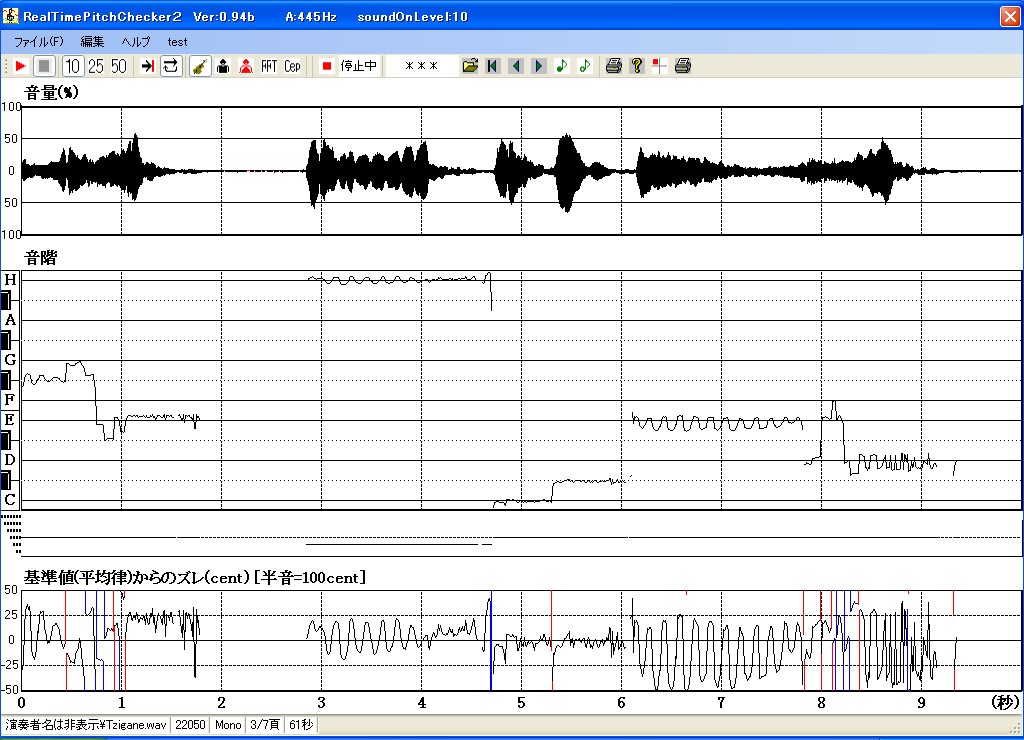Click the A:445Hz text in title bar

point(311,16)
